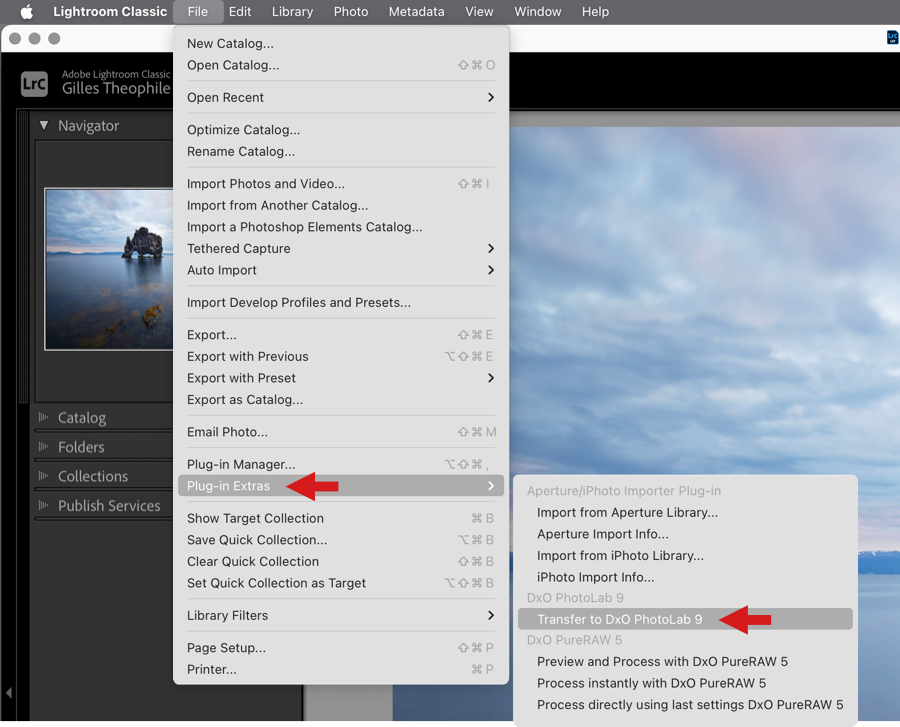The height and width of the screenshot is (727, 900).
Task: Open the Edit menu
Action: click(240, 11)
